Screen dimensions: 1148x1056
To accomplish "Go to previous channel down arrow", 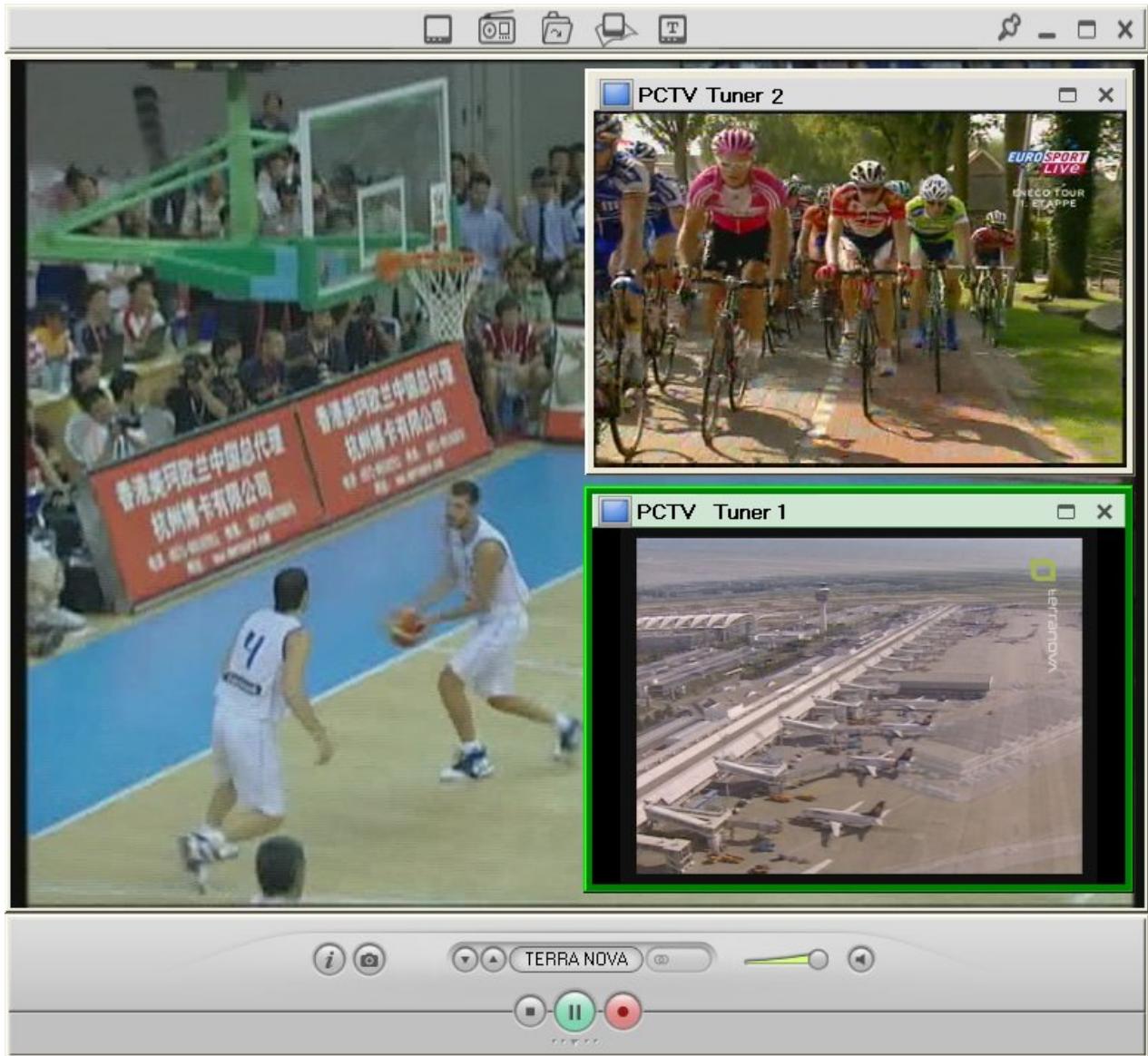I will coord(465,959).
